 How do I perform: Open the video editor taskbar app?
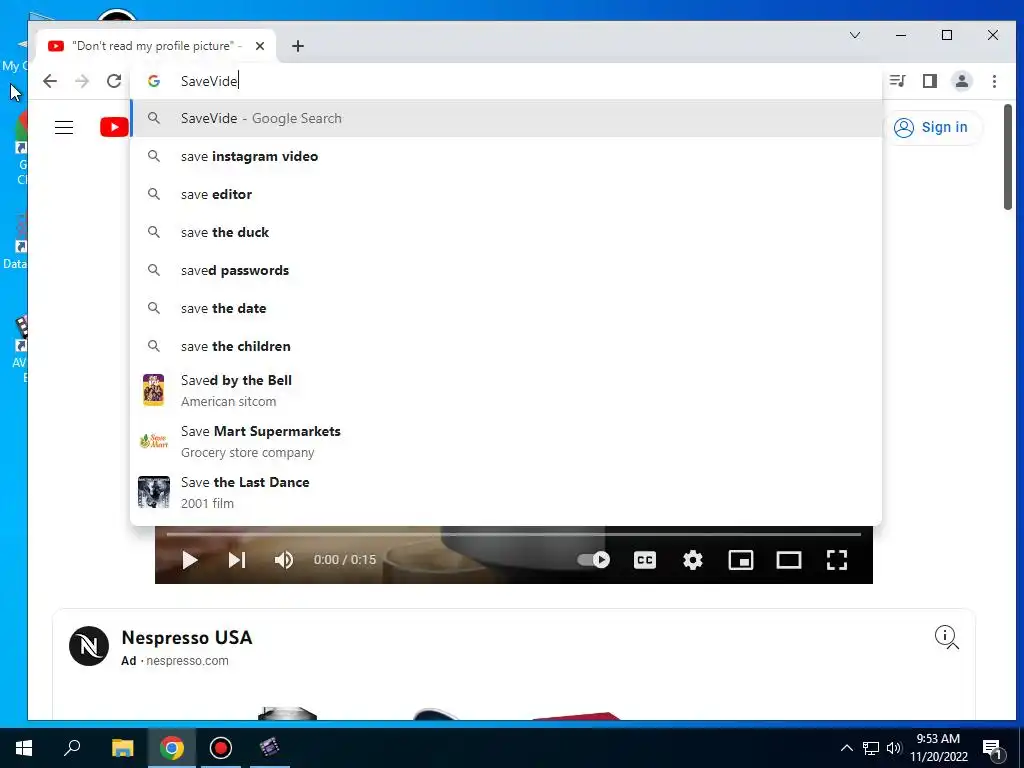(x=269, y=748)
